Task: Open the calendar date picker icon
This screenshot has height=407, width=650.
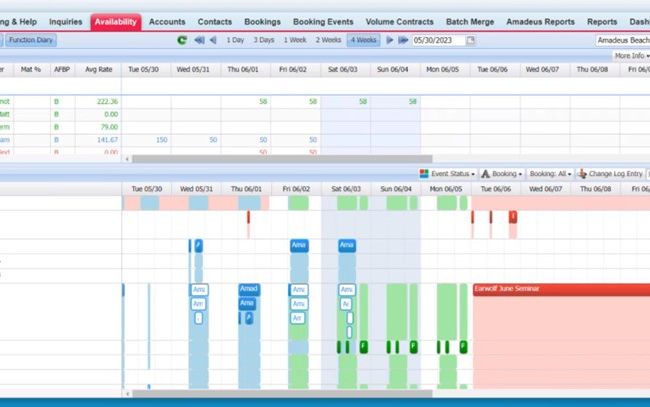Action: pyautogui.click(x=470, y=40)
